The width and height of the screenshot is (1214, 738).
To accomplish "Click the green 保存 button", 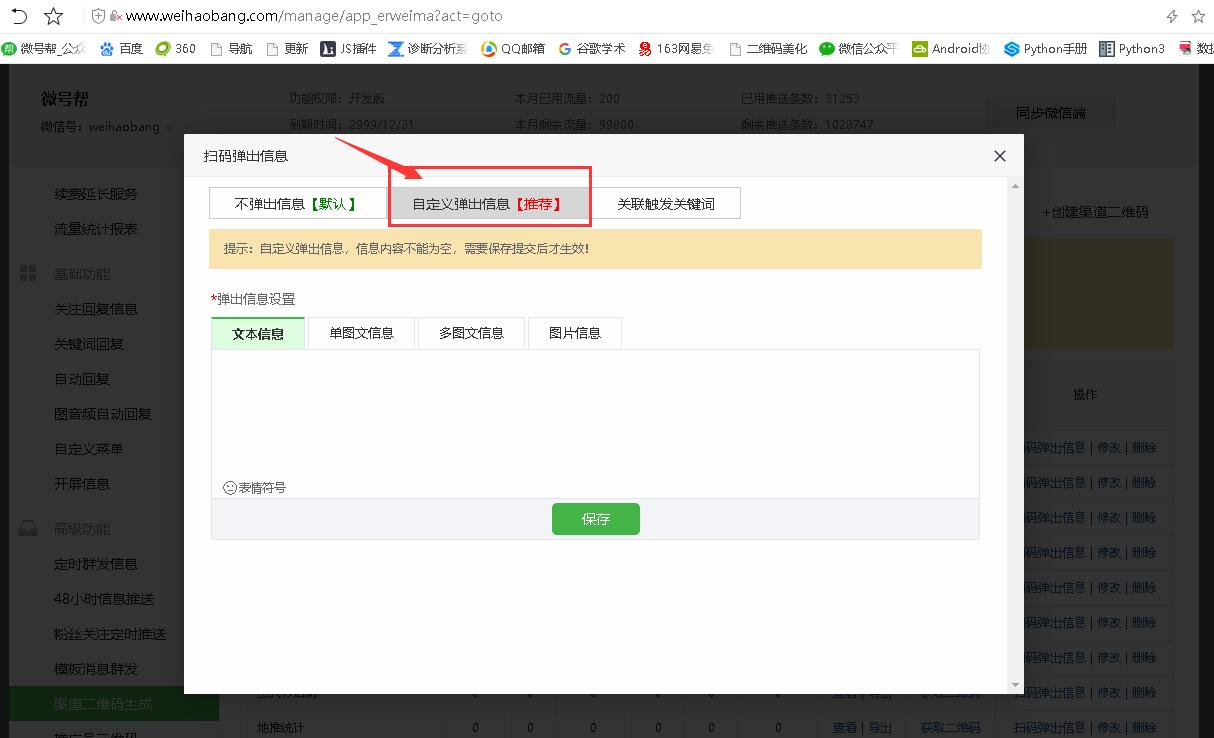I will (595, 519).
